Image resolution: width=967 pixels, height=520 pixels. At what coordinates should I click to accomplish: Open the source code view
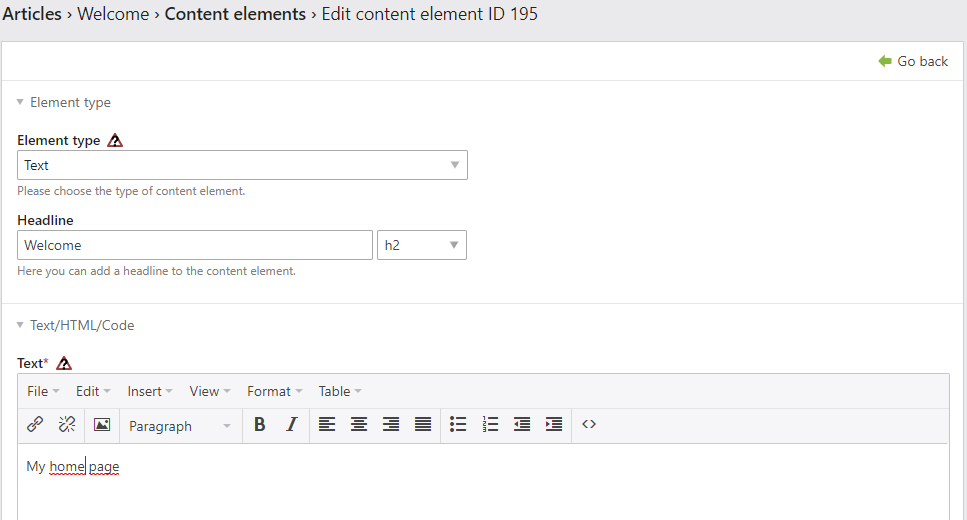click(589, 424)
